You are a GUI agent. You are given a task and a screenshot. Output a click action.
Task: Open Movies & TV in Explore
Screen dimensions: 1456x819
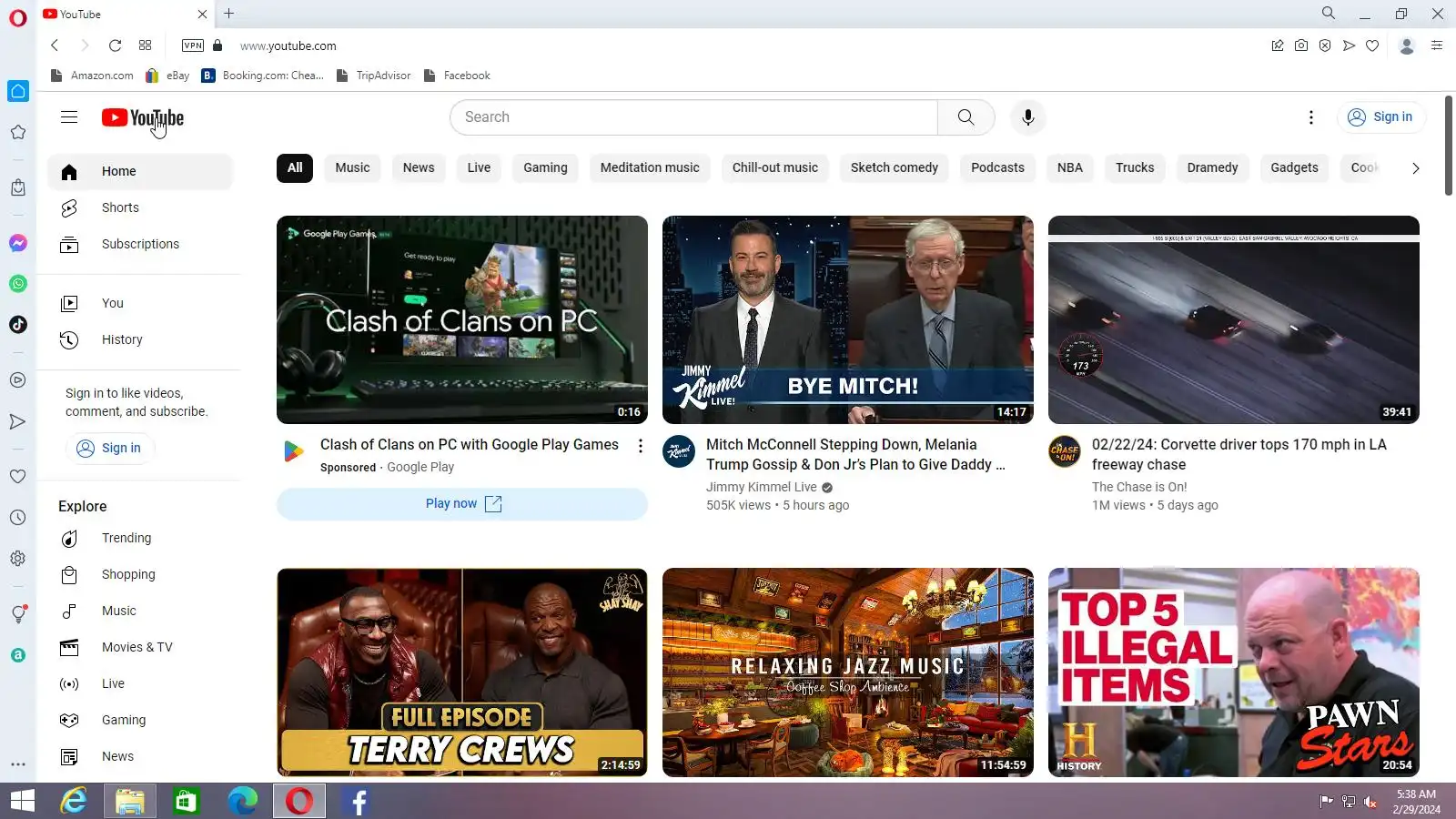[140, 647]
